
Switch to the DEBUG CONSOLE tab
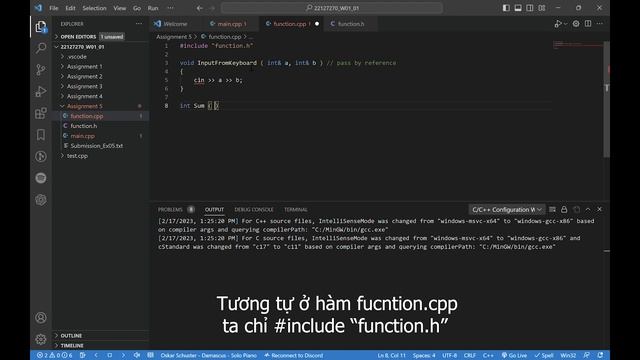pyautogui.click(x=254, y=209)
